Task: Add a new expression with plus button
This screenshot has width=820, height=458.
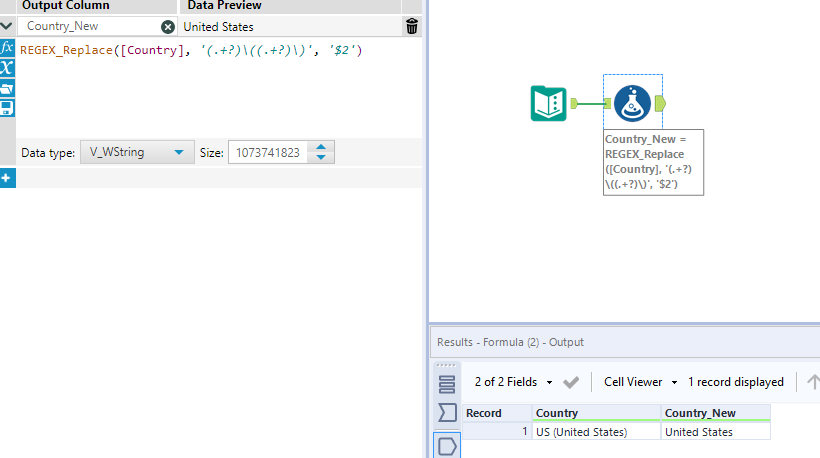Action: pyautogui.click(x=7, y=178)
